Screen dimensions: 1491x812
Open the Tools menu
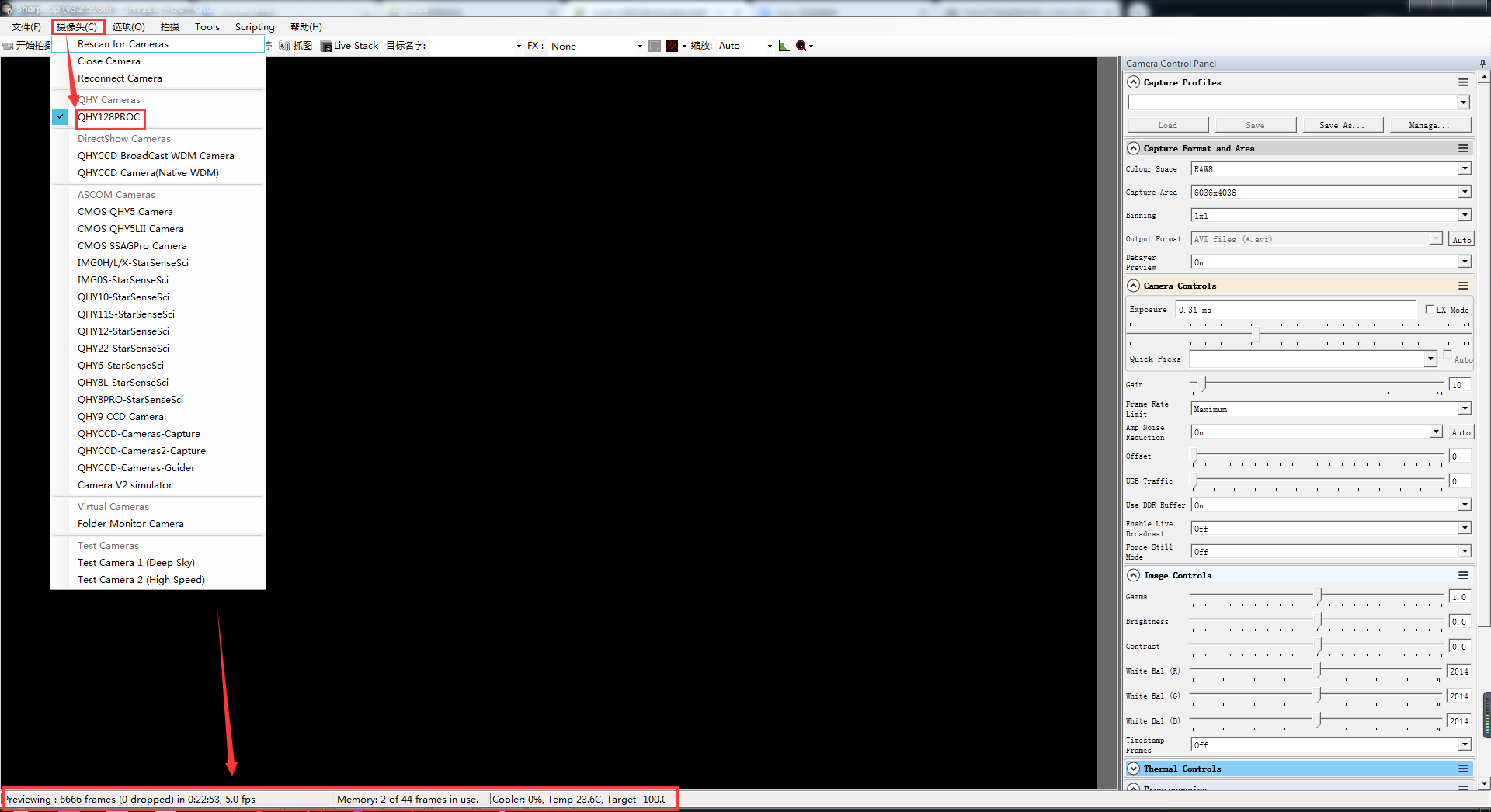coord(207,26)
